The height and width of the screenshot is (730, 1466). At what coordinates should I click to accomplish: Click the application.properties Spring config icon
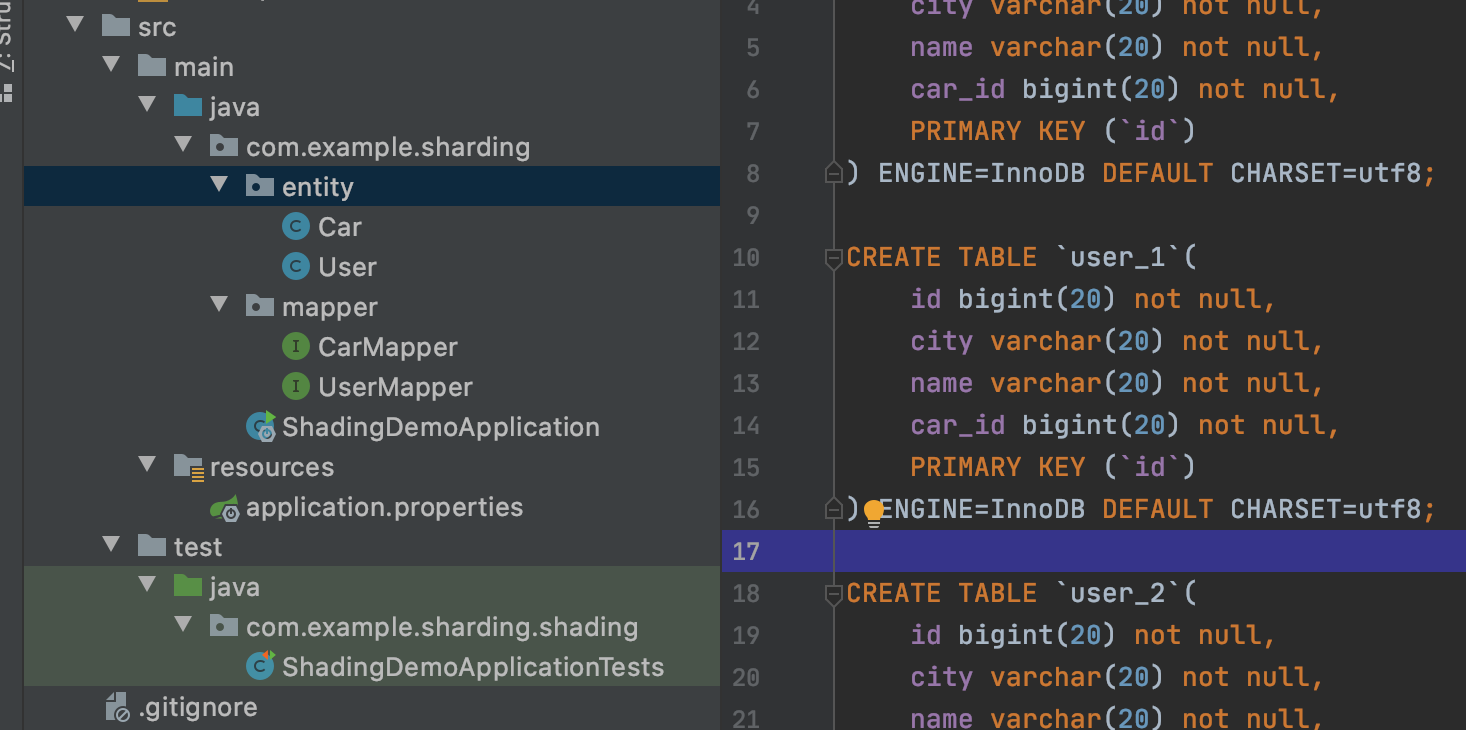[225, 508]
